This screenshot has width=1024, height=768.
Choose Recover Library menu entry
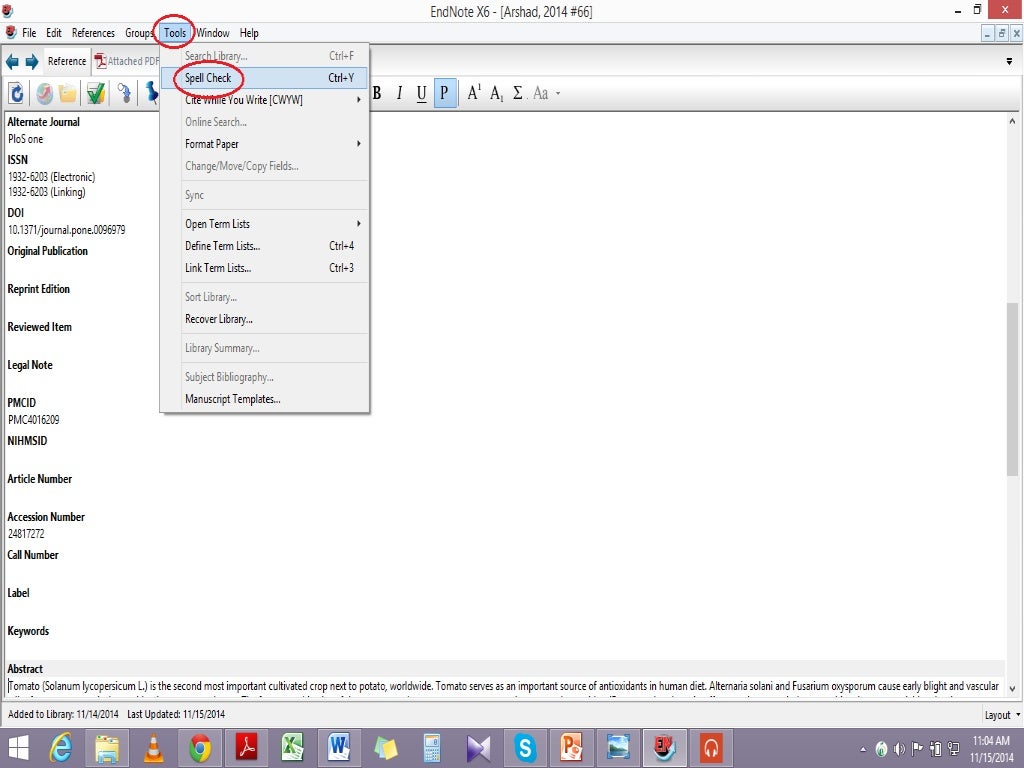pyautogui.click(x=264, y=319)
